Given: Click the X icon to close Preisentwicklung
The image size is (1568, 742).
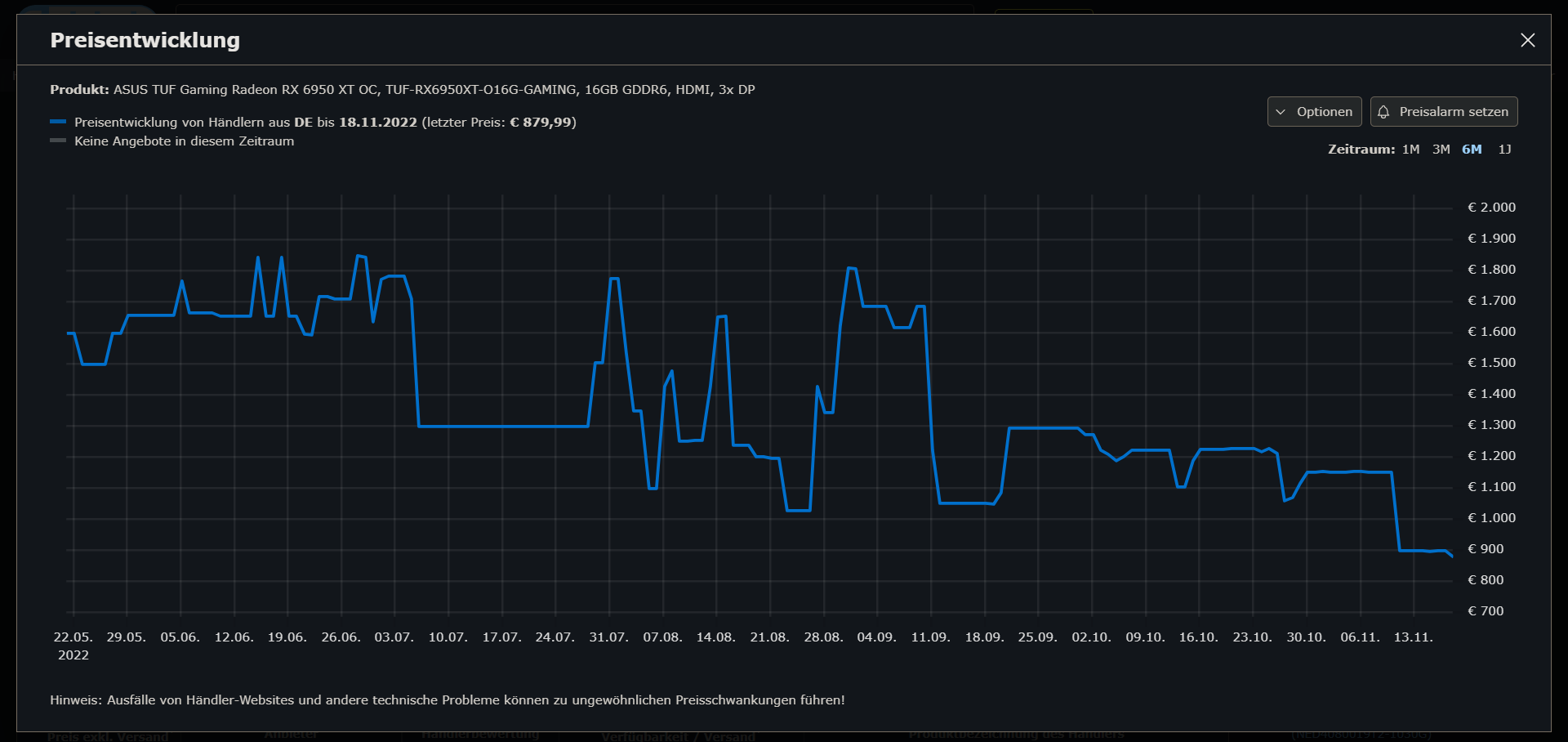Looking at the screenshot, I should (1528, 39).
